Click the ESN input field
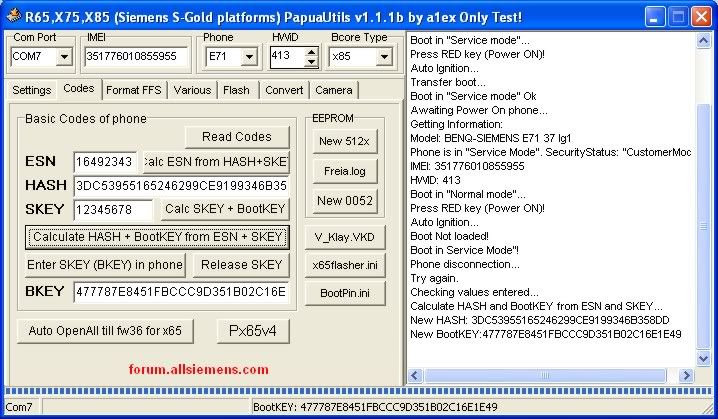 (105, 162)
